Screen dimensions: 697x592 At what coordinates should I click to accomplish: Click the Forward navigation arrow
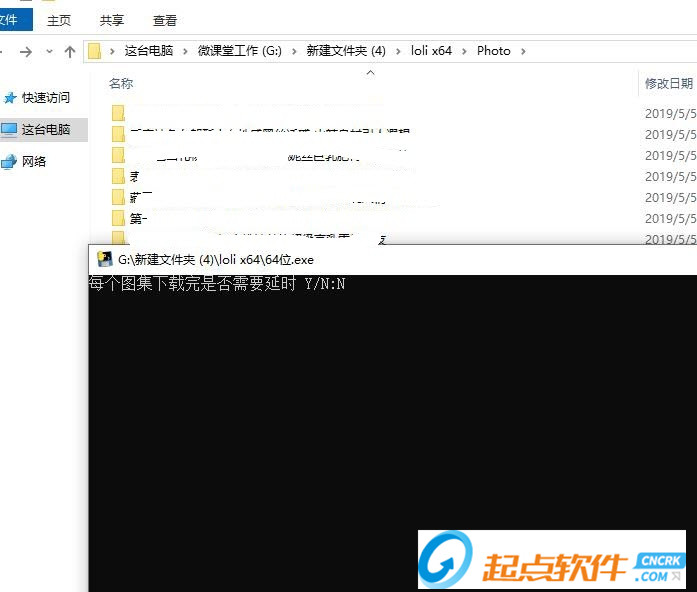[26, 52]
